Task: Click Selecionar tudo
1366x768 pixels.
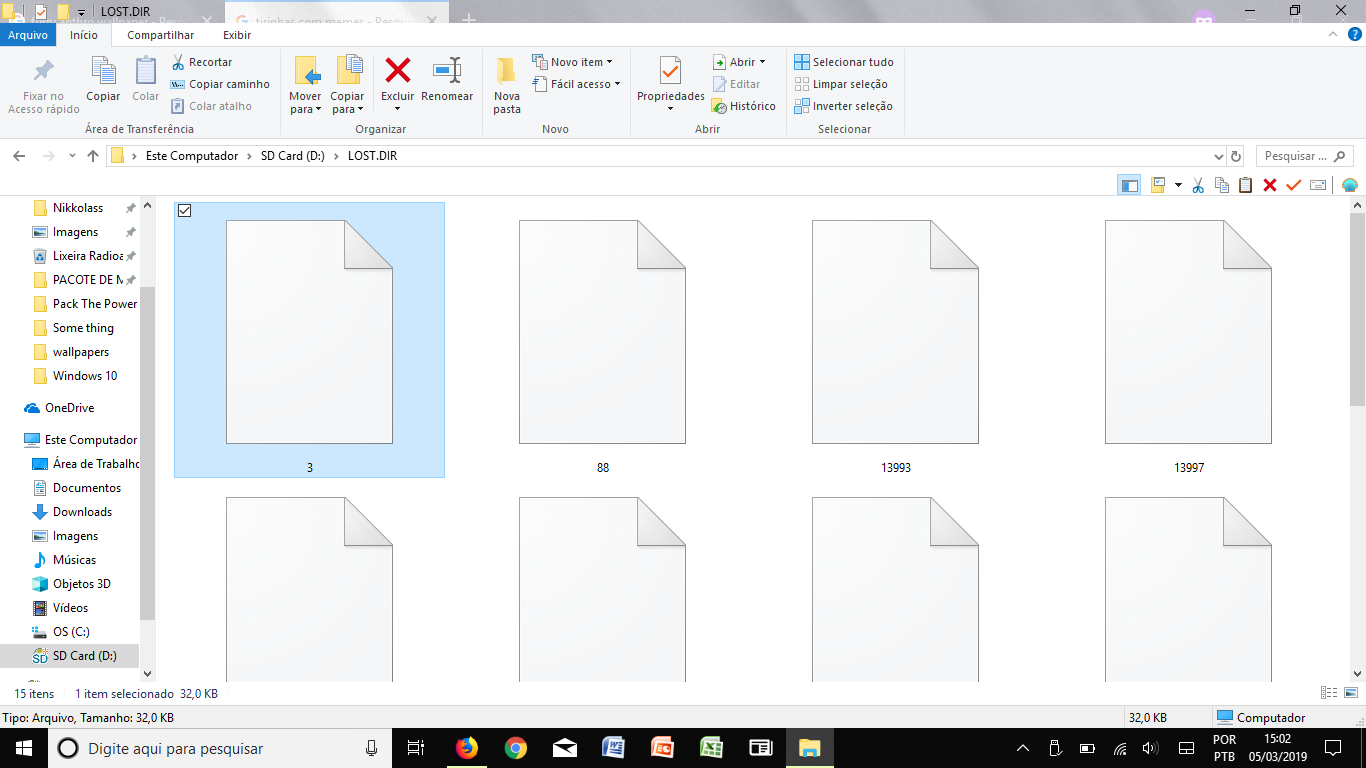Action: coord(844,62)
